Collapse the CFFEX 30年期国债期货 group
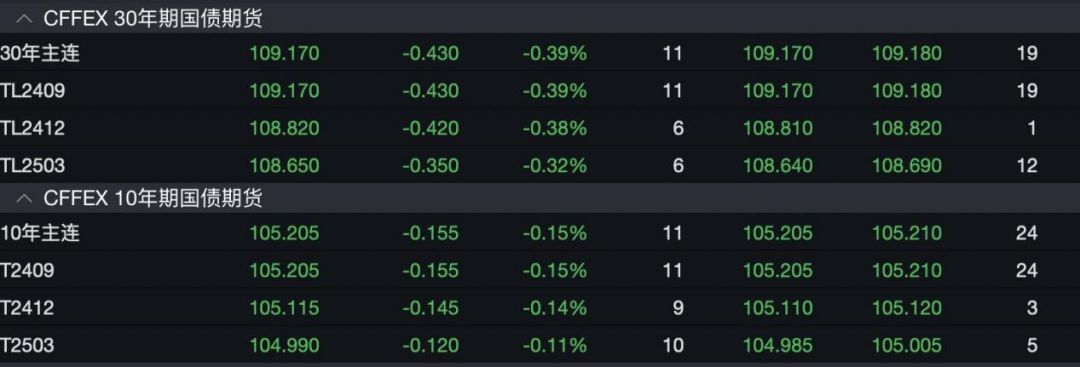Viewport: 1080px width, 367px height. pos(24,19)
